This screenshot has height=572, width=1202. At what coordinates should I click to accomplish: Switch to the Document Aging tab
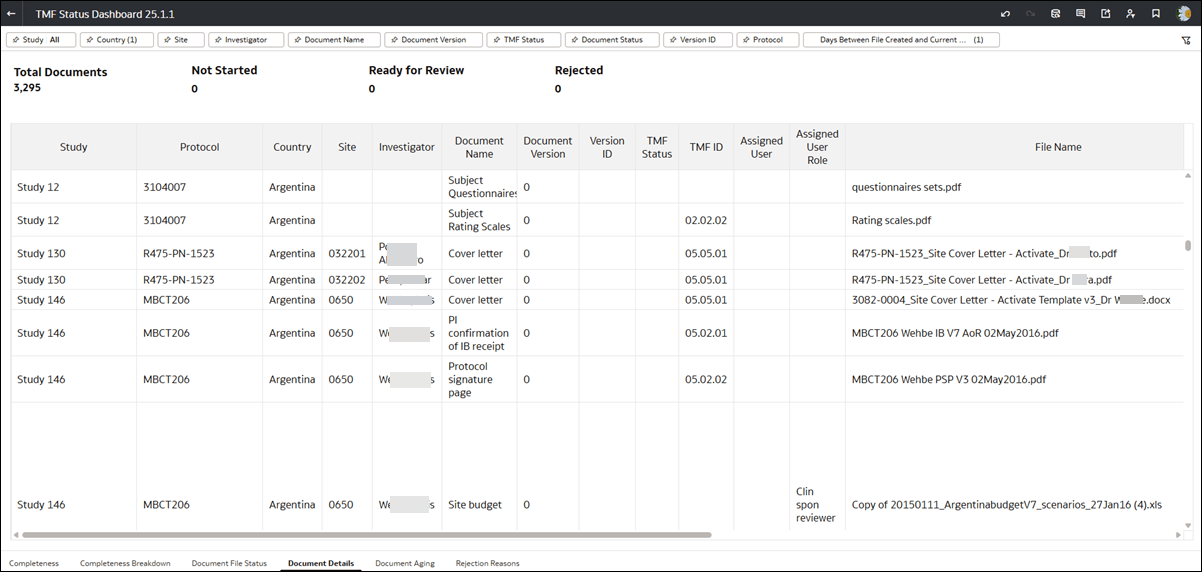(x=405, y=563)
